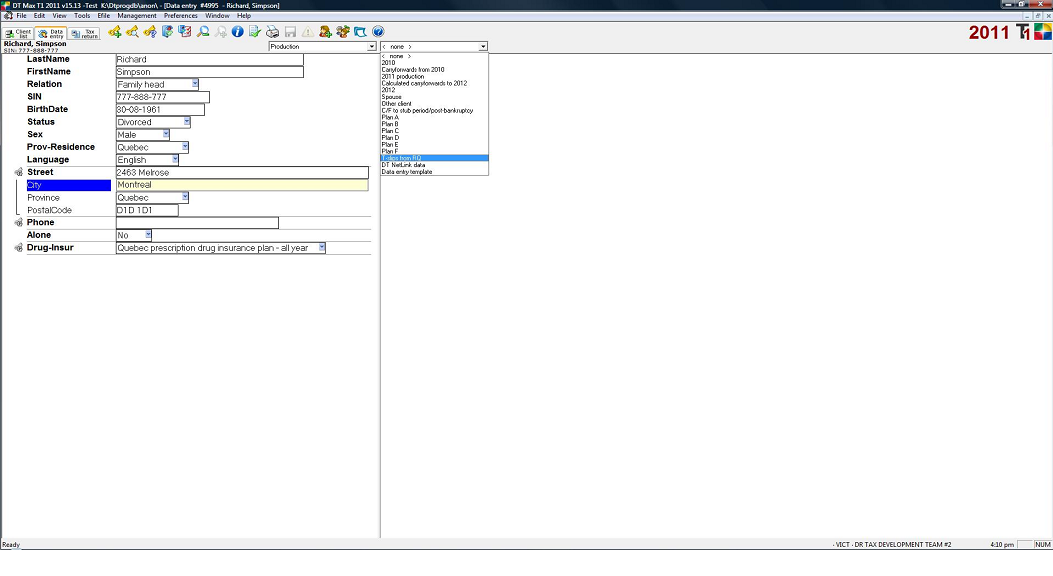Click the blue help question mark icon
This screenshot has width=1053, height=576.
coord(378,32)
